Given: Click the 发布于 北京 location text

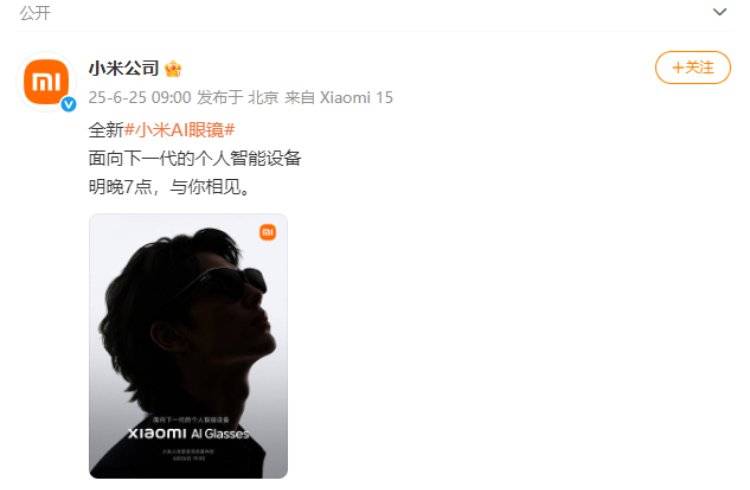Looking at the screenshot, I should [x=238, y=98].
